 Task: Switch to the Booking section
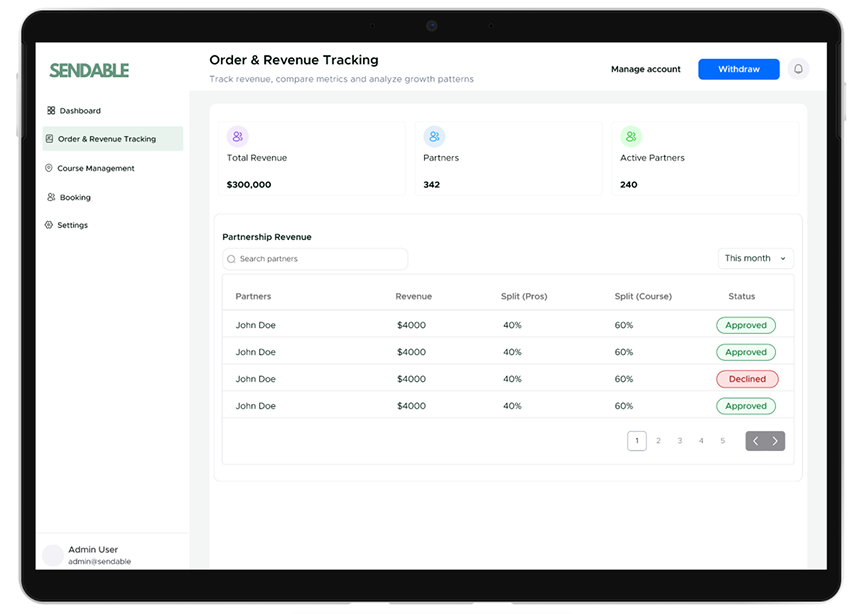pyautogui.click(x=75, y=197)
